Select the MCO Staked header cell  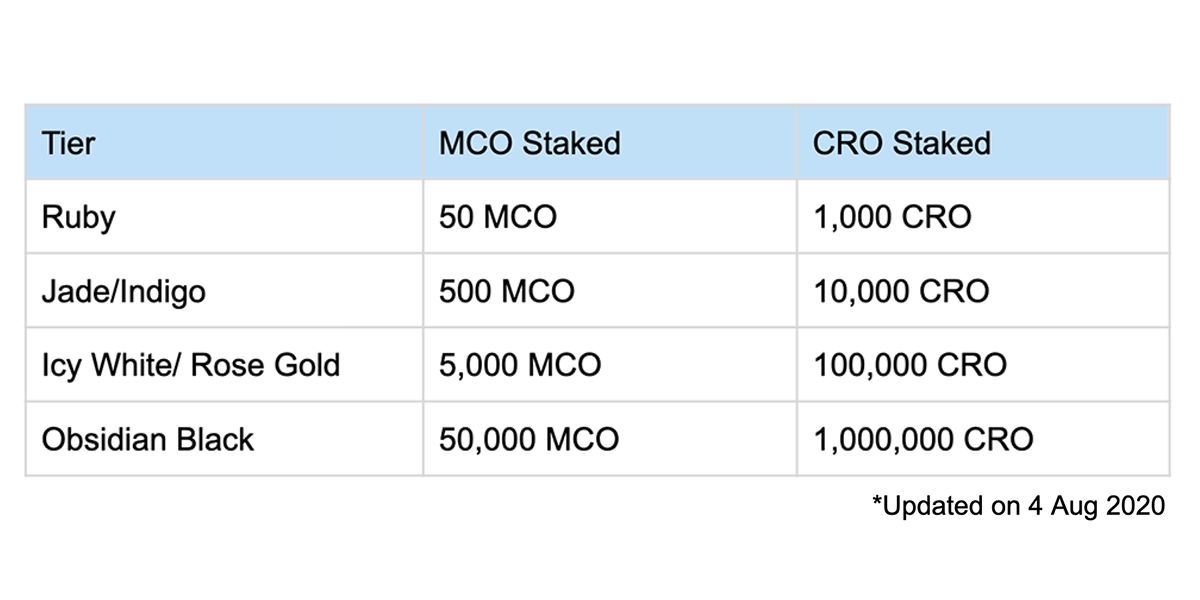(x=530, y=143)
